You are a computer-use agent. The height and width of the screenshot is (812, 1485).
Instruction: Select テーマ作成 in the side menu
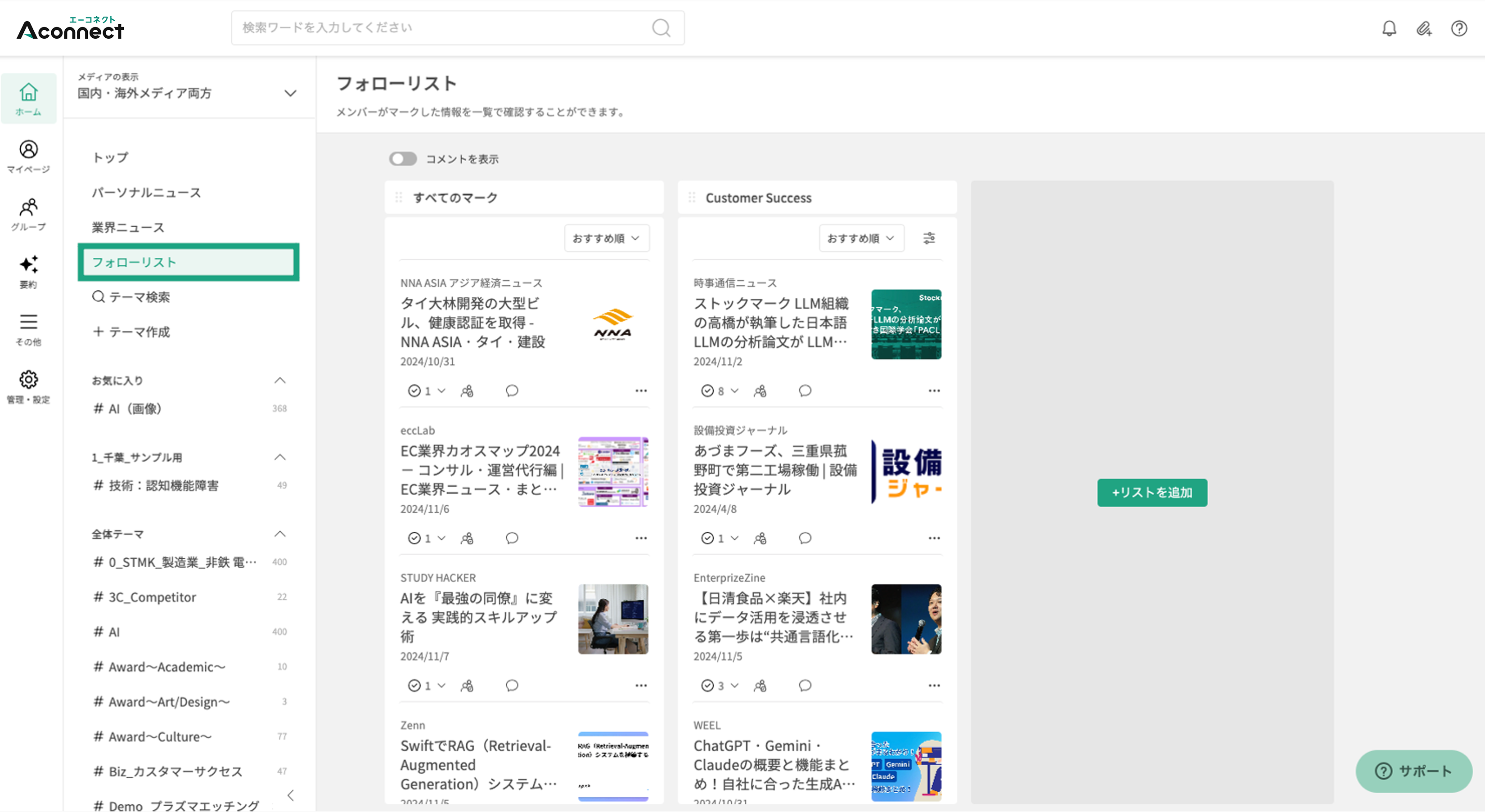(x=131, y=332)
